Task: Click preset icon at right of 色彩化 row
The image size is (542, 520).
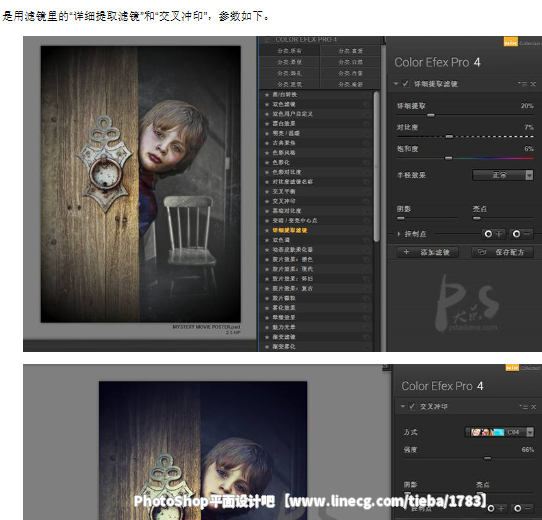Action: coord(366,162)
